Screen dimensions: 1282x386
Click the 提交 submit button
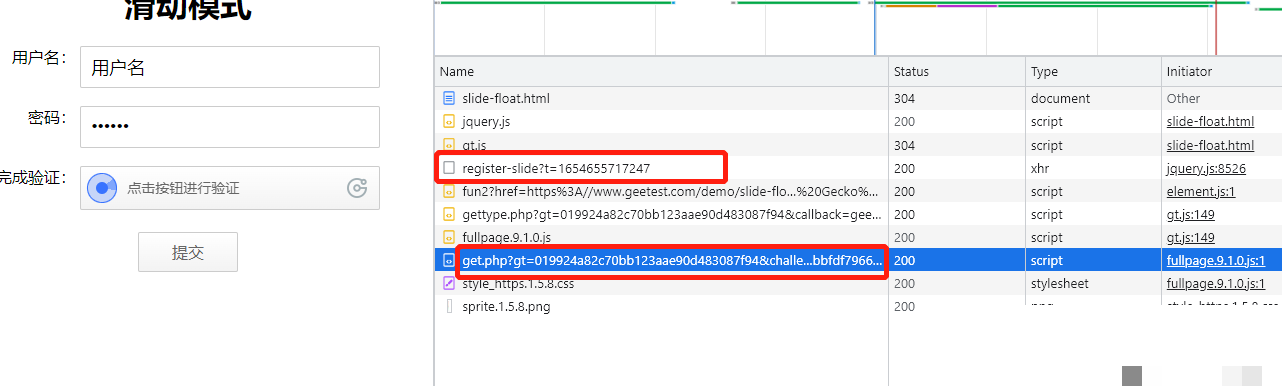[188, 252]
